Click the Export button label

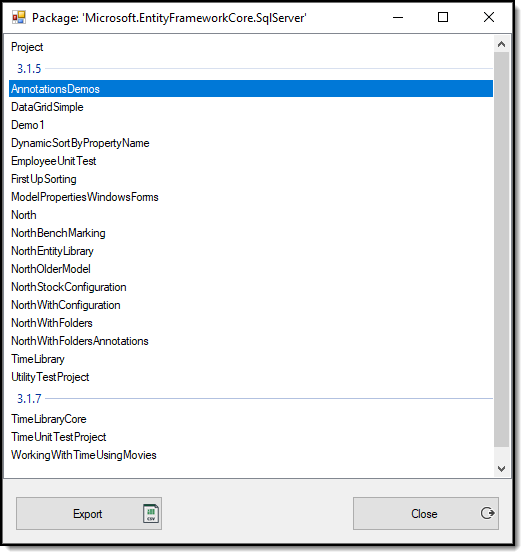[87, 514]
